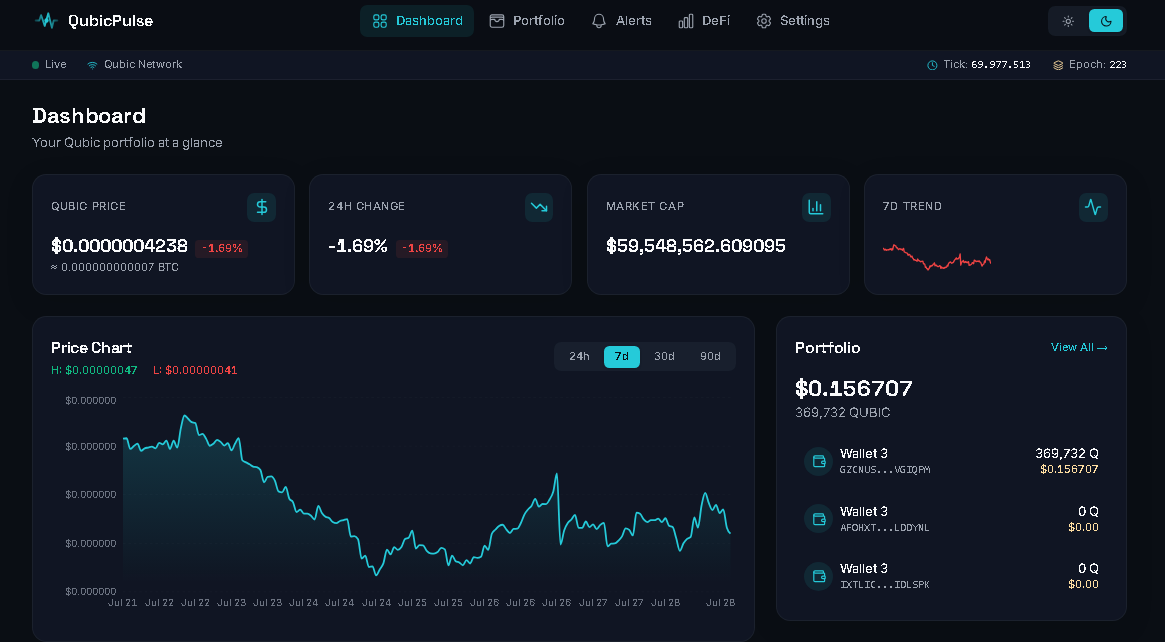The image size is (1165, 642).
Task: Switch to light theme sun icon
Action: click(x=1068, y=21)
